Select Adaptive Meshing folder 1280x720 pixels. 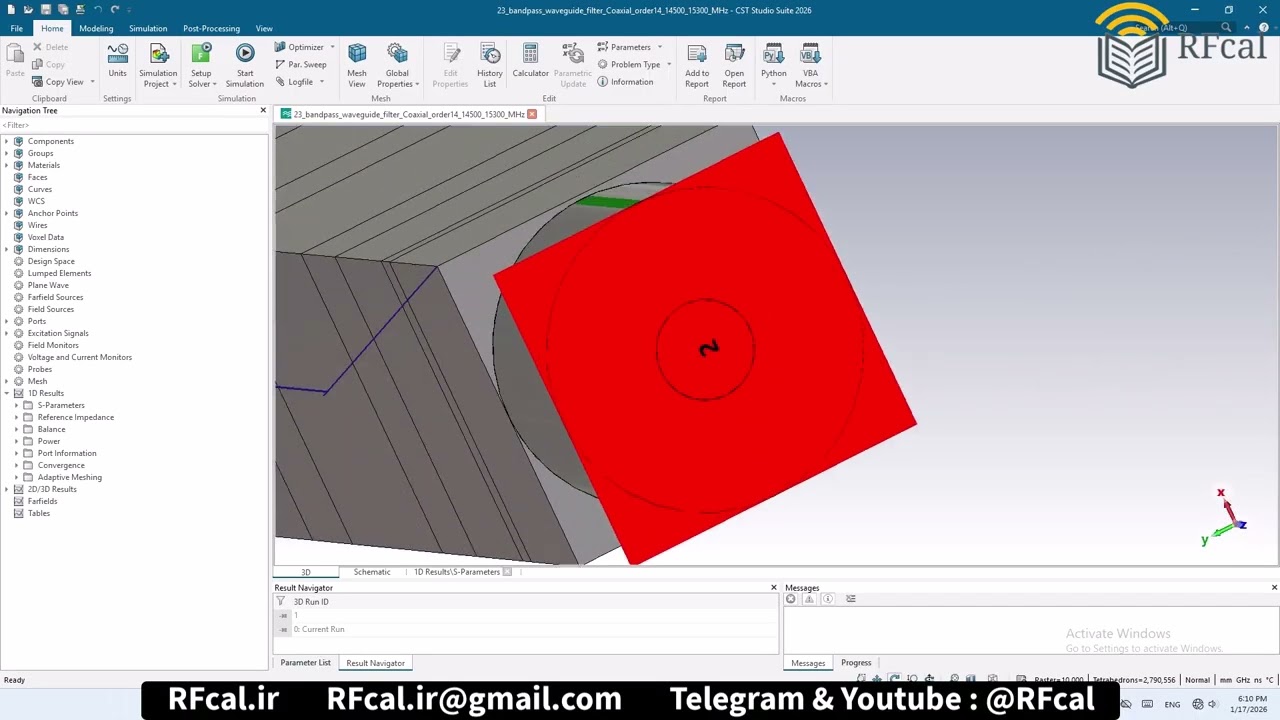69,477
